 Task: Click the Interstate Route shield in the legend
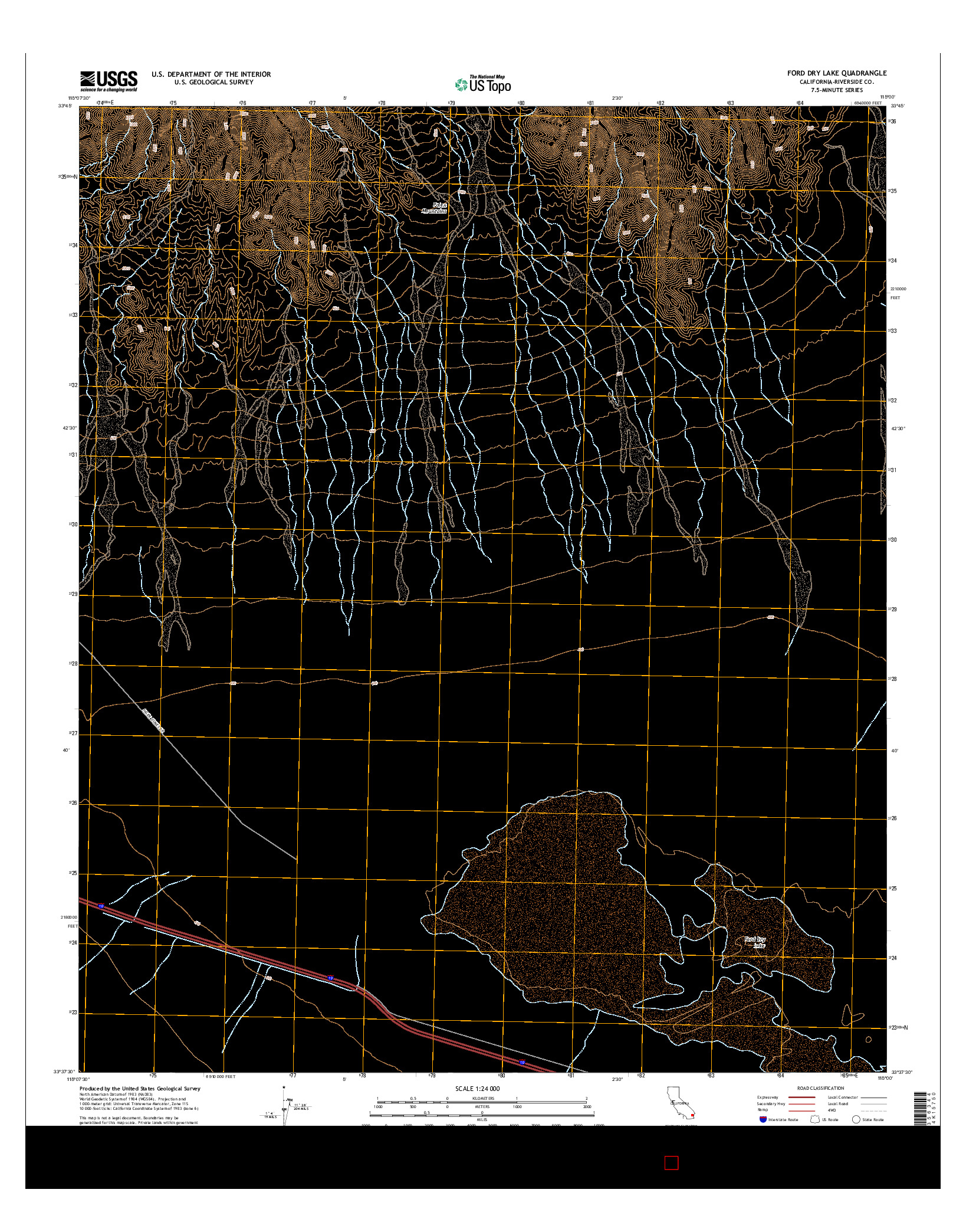tap(763, 1119)
